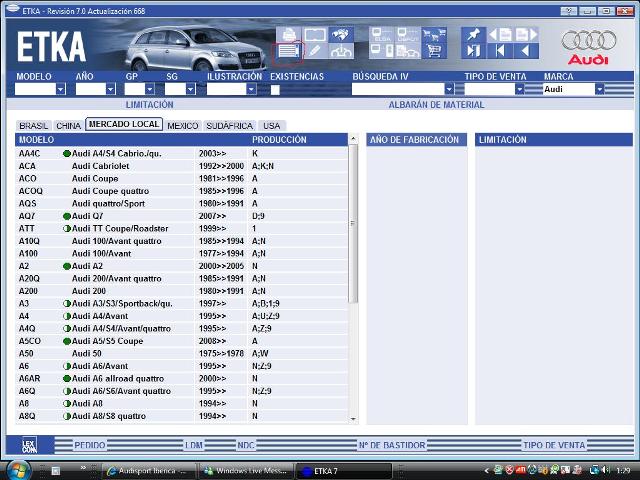The height and width of the screenshot is (480, 640).
Task: Select the Audi Coupe quattro row
Action: click(182, 191)
